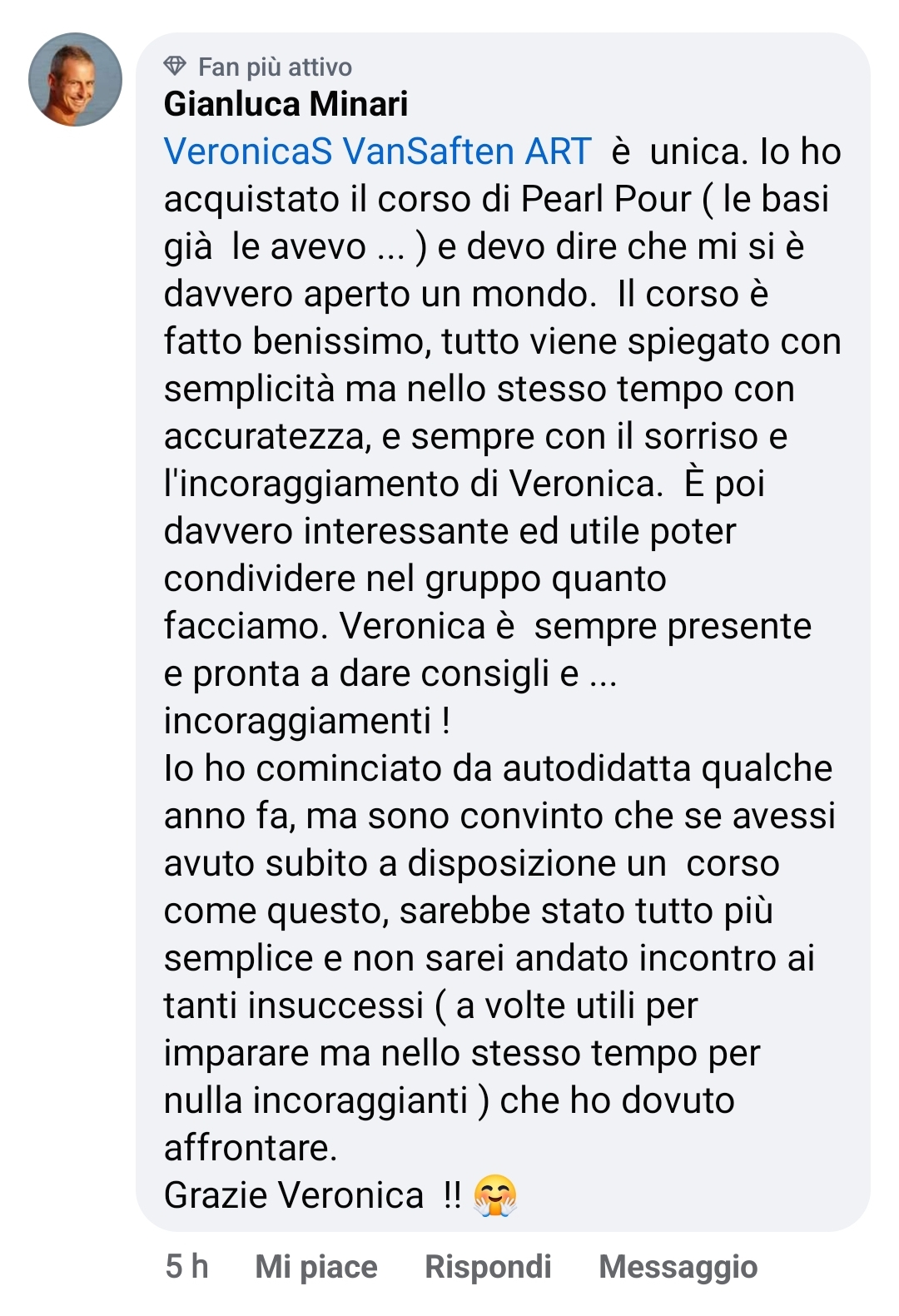Tap the 'nulla incoraggianti' phrase
The width and height of the screenshot is (899, 1316).
click(315, 1101)
